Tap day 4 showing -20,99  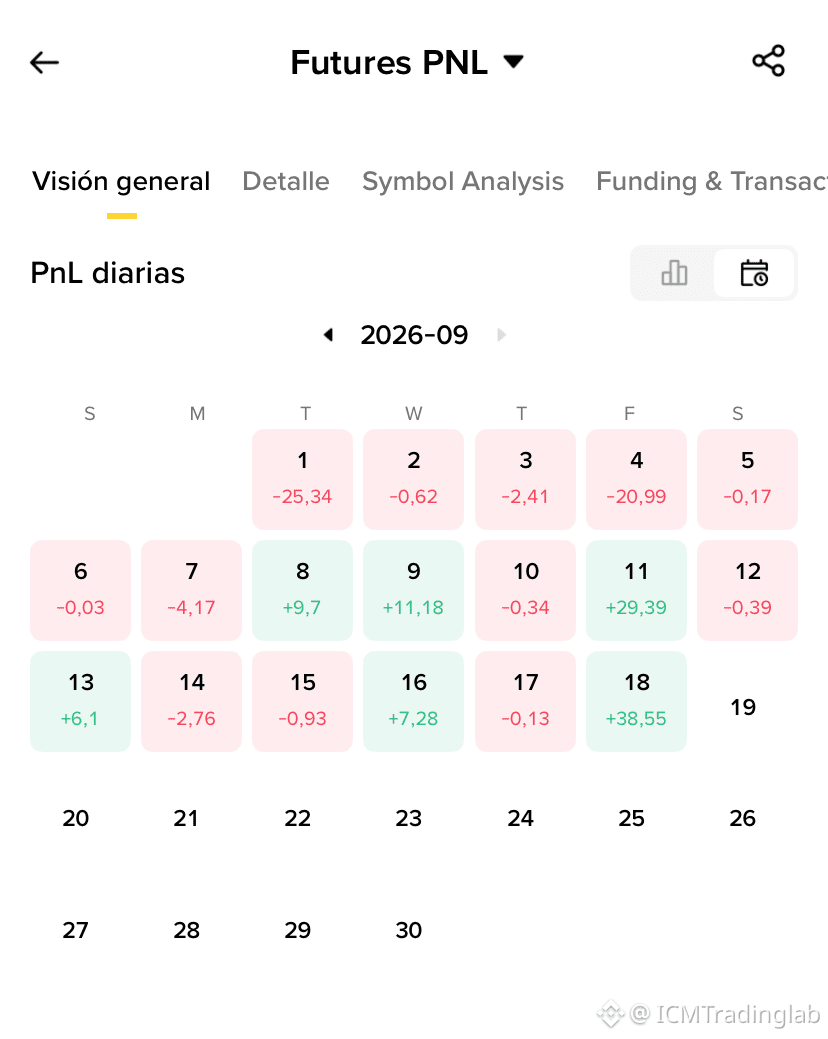click(x=636, y=479)
